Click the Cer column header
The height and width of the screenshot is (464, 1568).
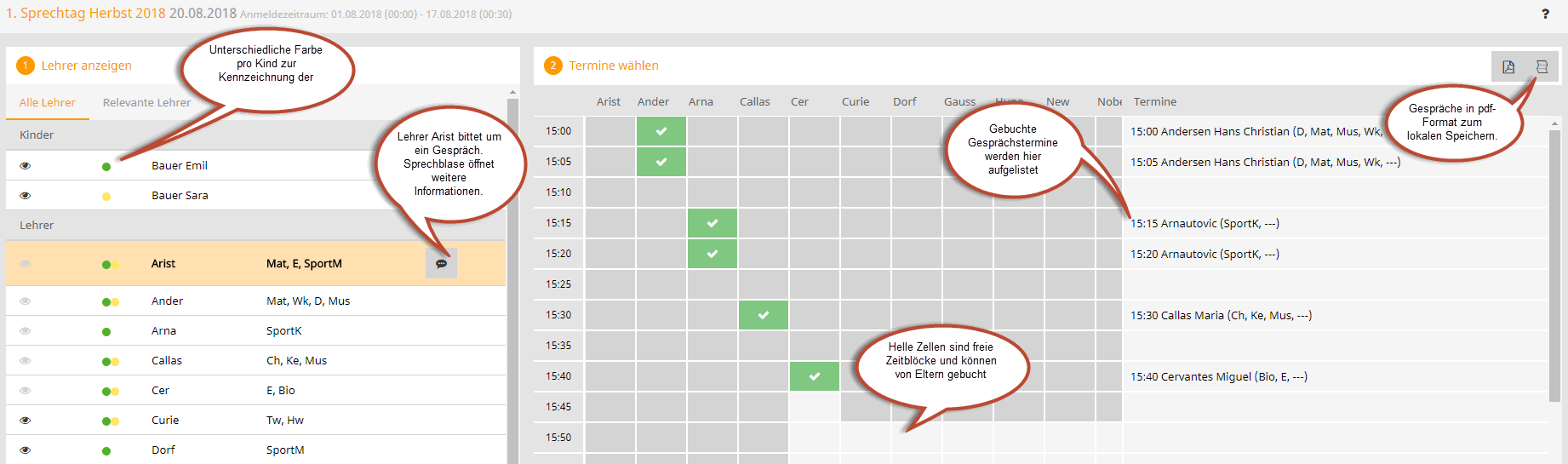click(x=799, y=101)
